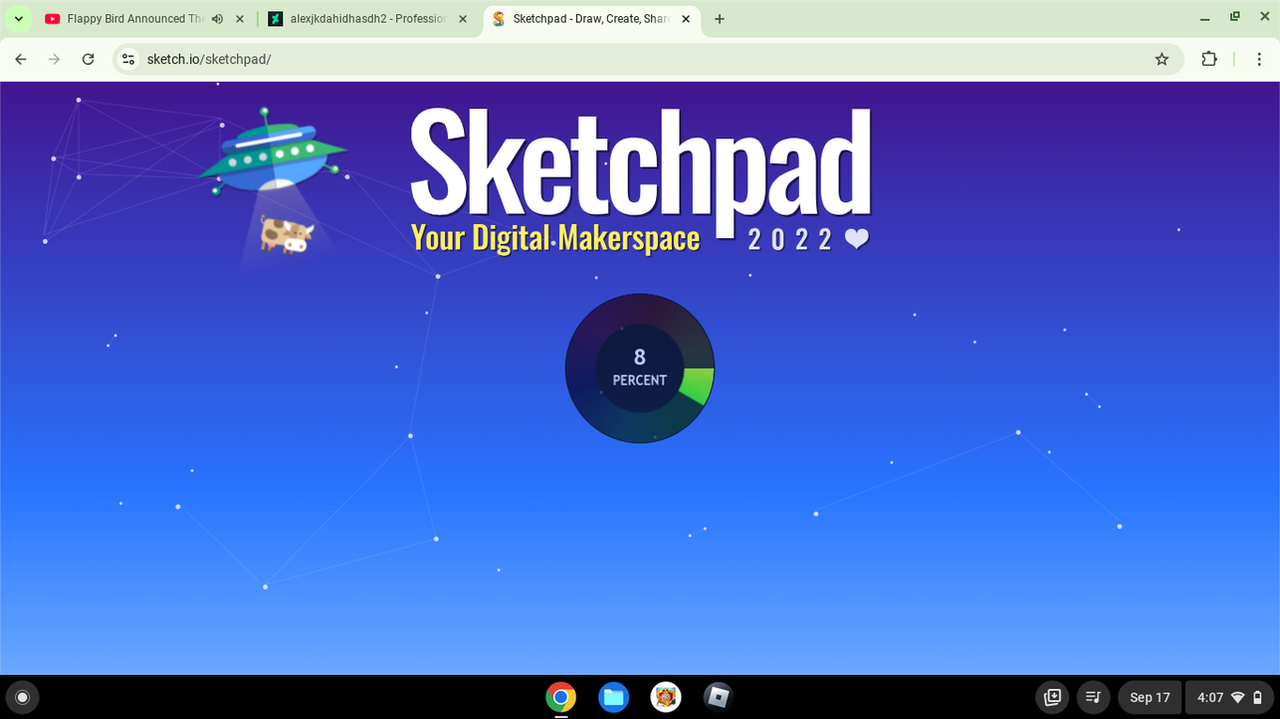Click the cow under the UFO beam
The width and height of the screenshot is (1280, 719).
(286, 235)
